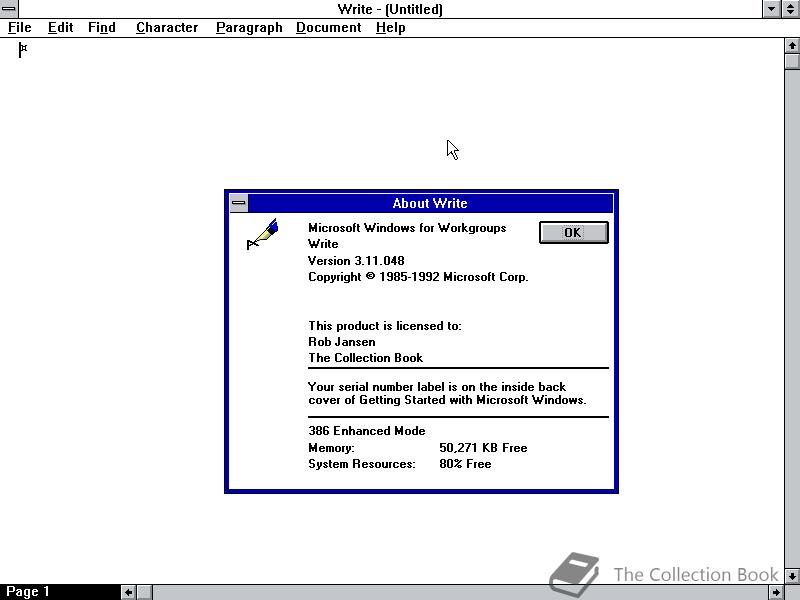Click the 80% Free system resources value
This screenshot has height=600, width=800.
465,464
